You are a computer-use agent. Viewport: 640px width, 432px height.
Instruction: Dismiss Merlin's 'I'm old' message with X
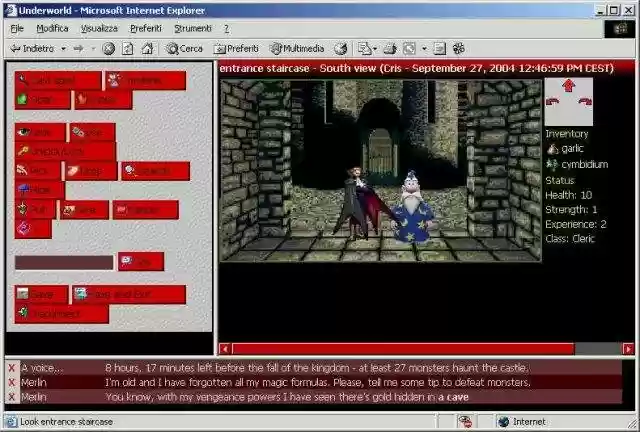tap(11, 383)
